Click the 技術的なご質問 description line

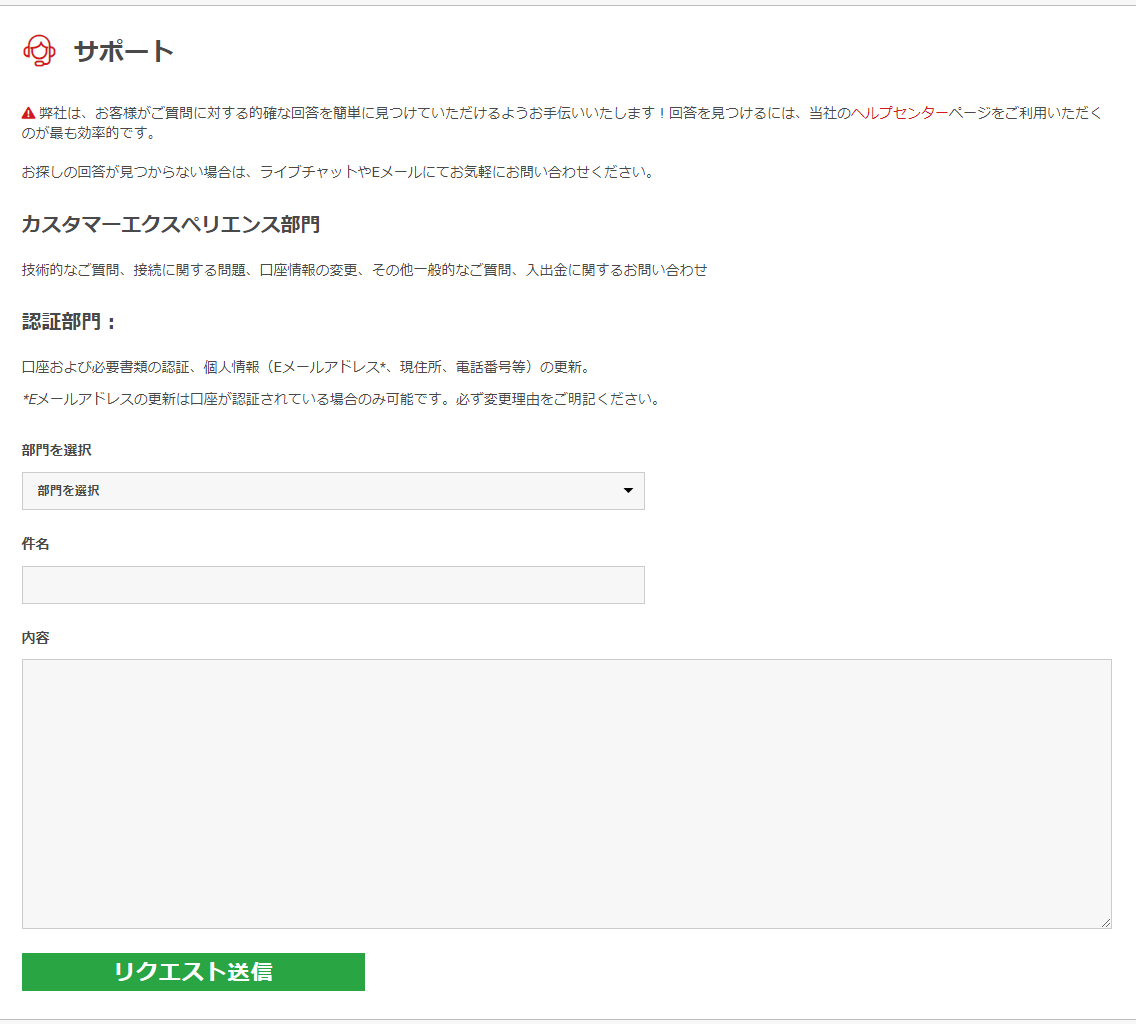click(x=364, y=270)
